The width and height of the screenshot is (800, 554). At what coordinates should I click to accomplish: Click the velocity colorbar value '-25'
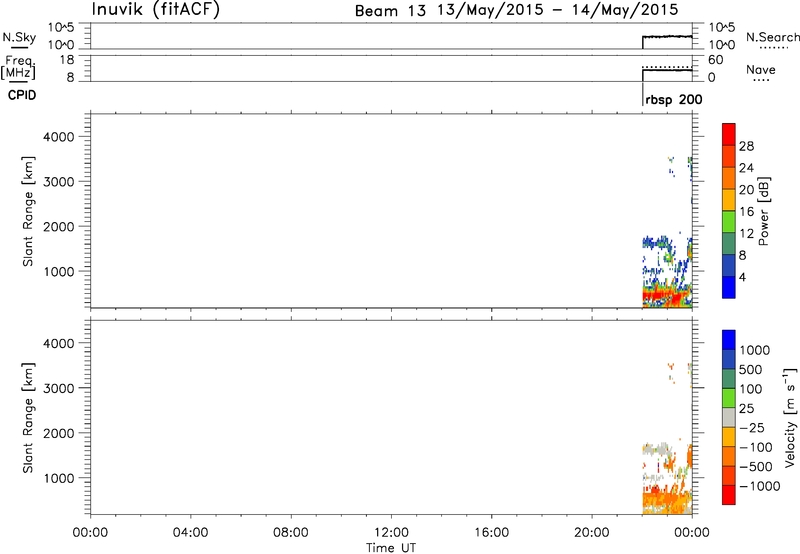click(x=752, y=428)
